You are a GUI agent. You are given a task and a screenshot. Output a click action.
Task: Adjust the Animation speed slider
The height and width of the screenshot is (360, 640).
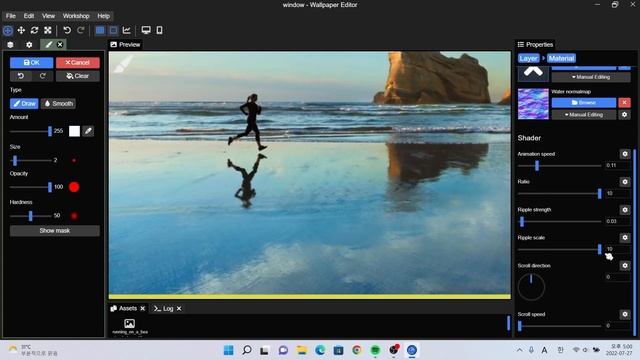(x=559, y=165)
